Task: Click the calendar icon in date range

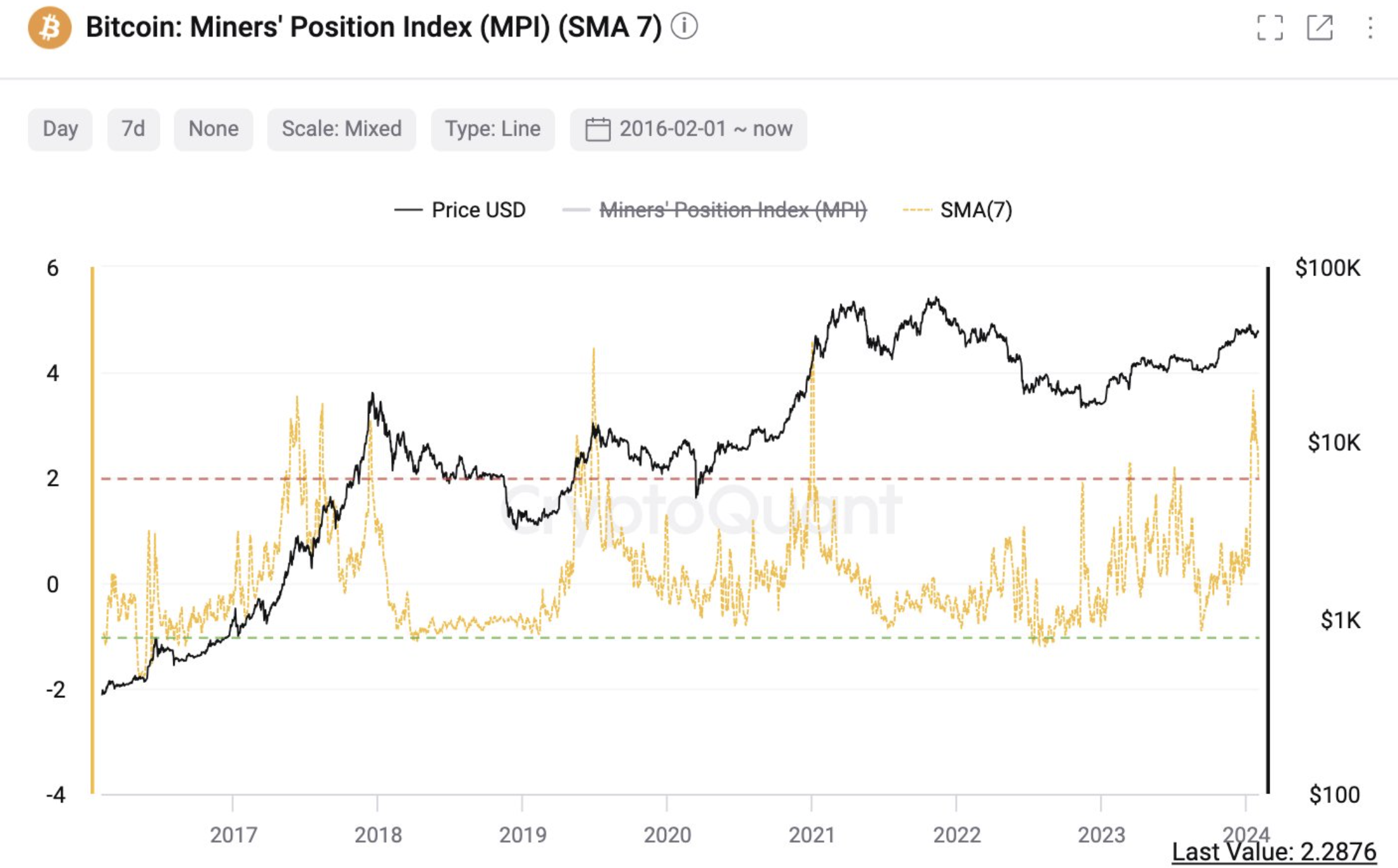Action: (597, 129)
